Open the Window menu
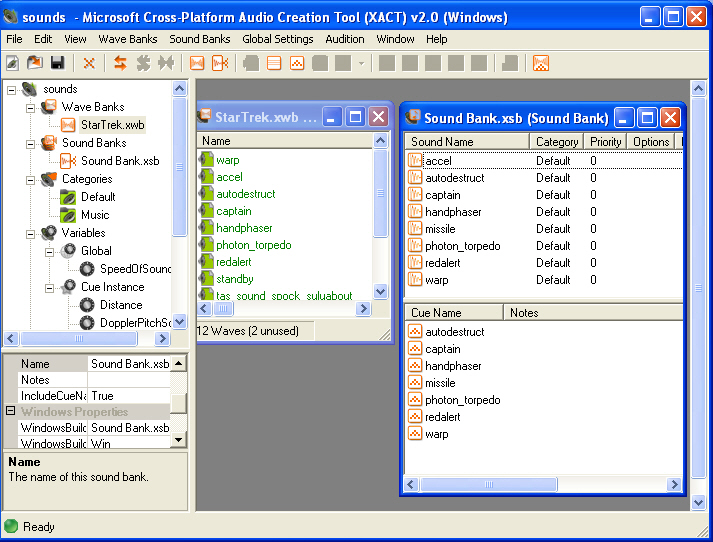This screenshot has height=542, width=713. pyautogui.click(x=395, y=39)
